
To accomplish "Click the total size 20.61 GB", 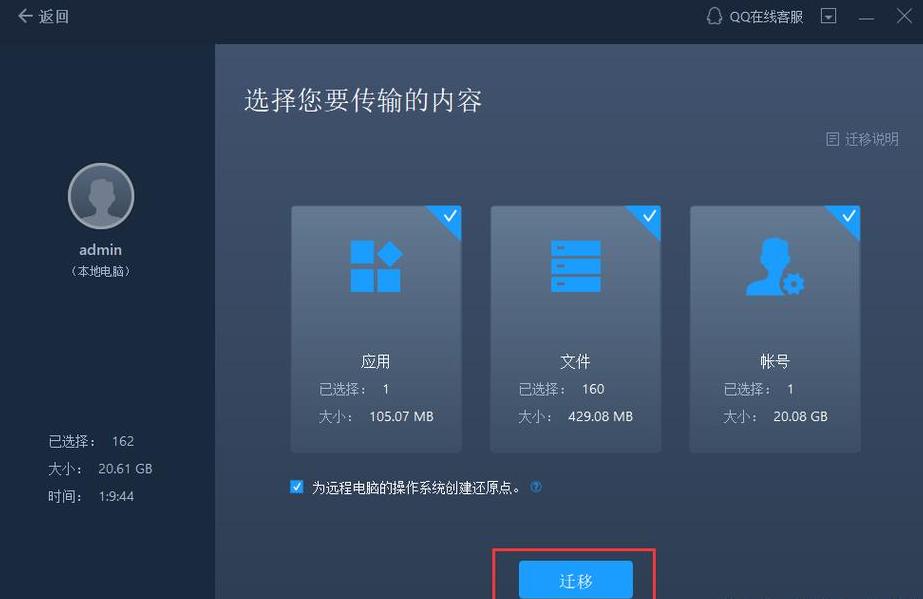I will tap(125, 469).
